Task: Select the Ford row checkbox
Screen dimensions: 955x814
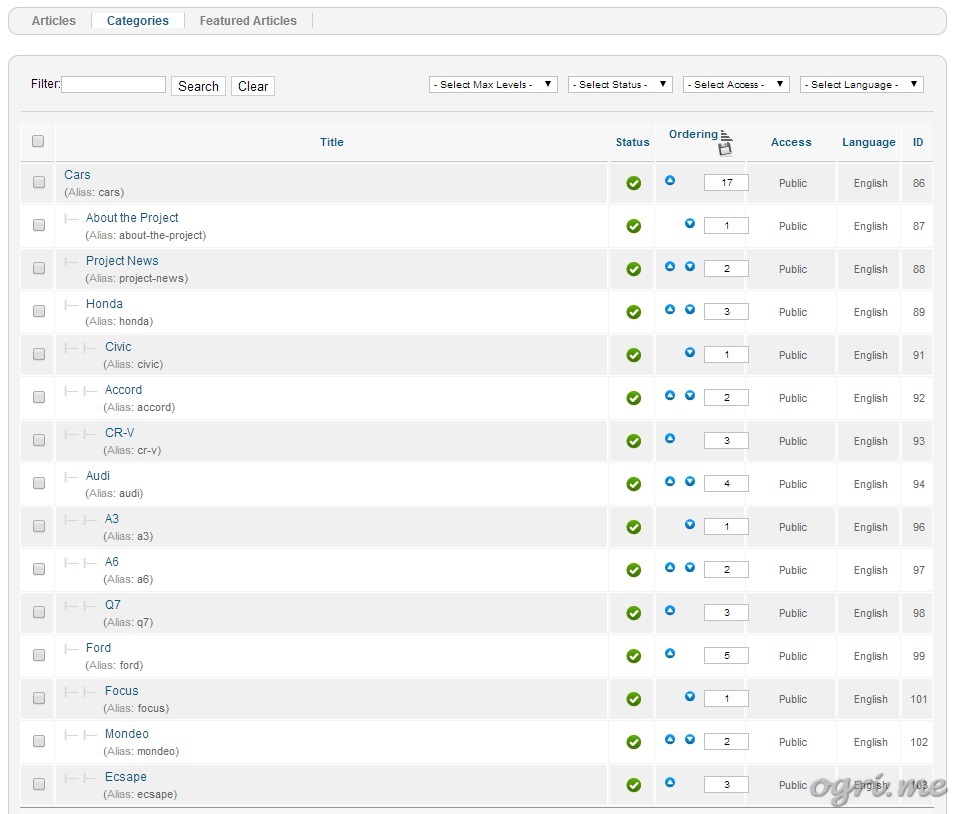Action: coord(39,655)
